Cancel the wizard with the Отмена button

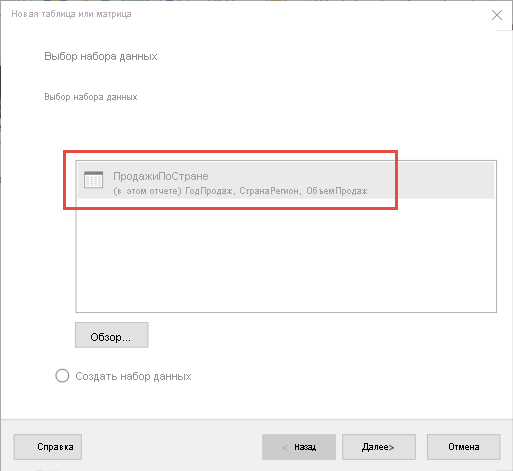464,447
